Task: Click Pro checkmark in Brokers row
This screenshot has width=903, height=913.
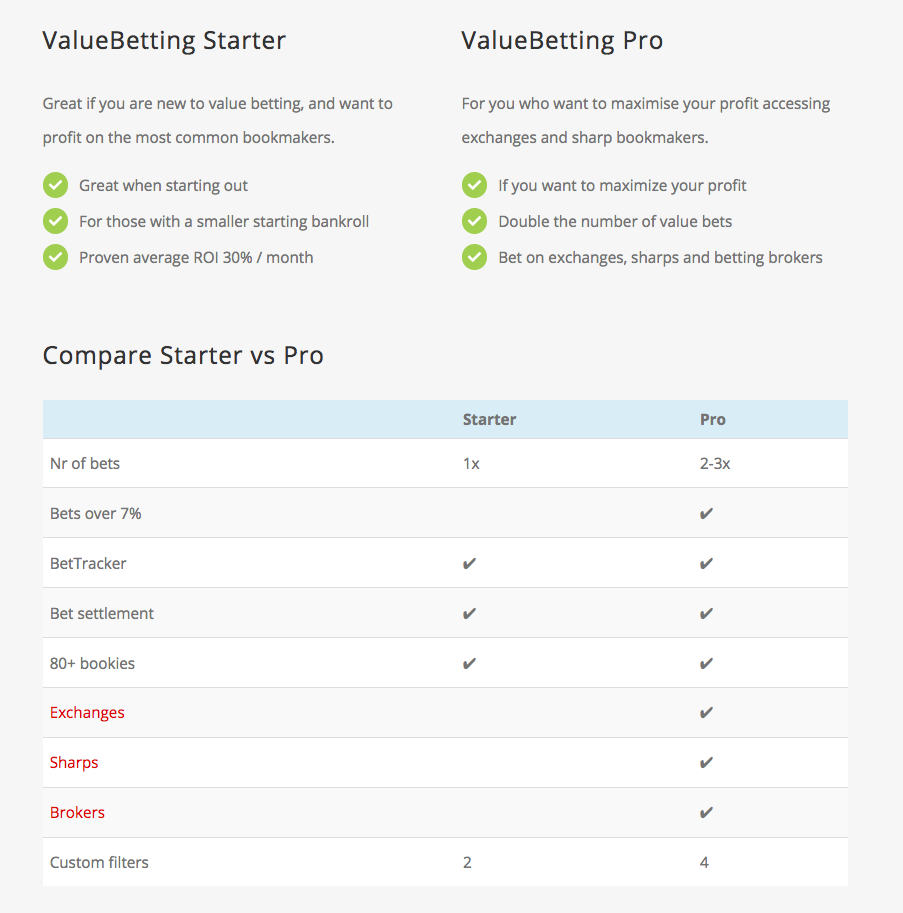Action: pos(706,813)
